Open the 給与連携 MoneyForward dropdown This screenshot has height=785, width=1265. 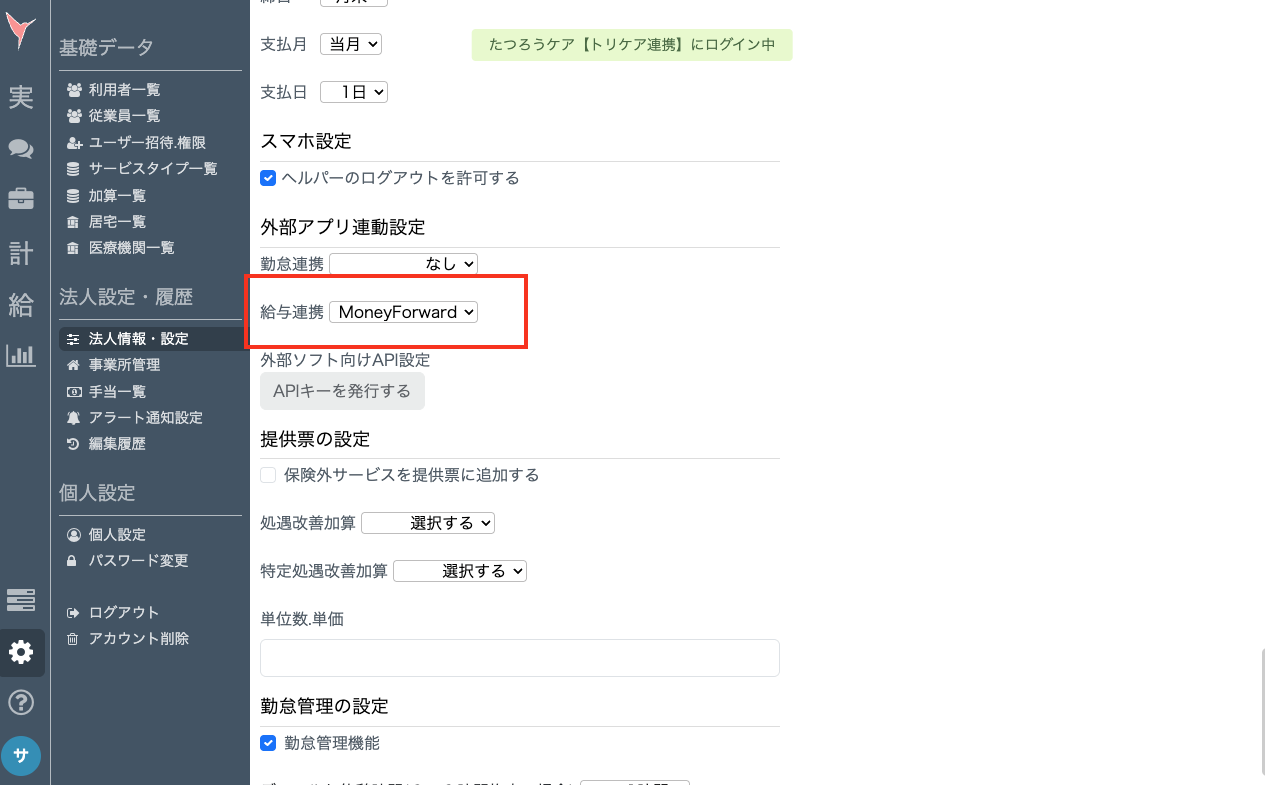pos(403,312)
